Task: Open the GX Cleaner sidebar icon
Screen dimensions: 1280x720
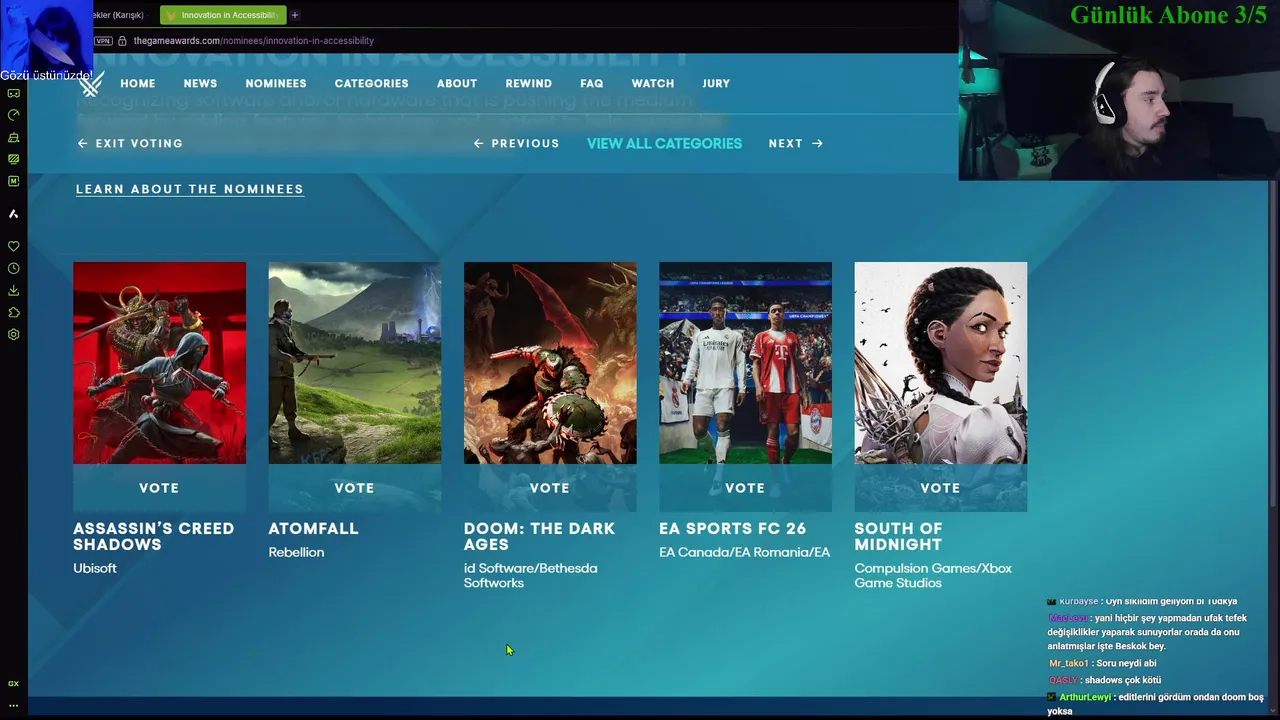Action: pyautogui.click(x=13, y=137)
